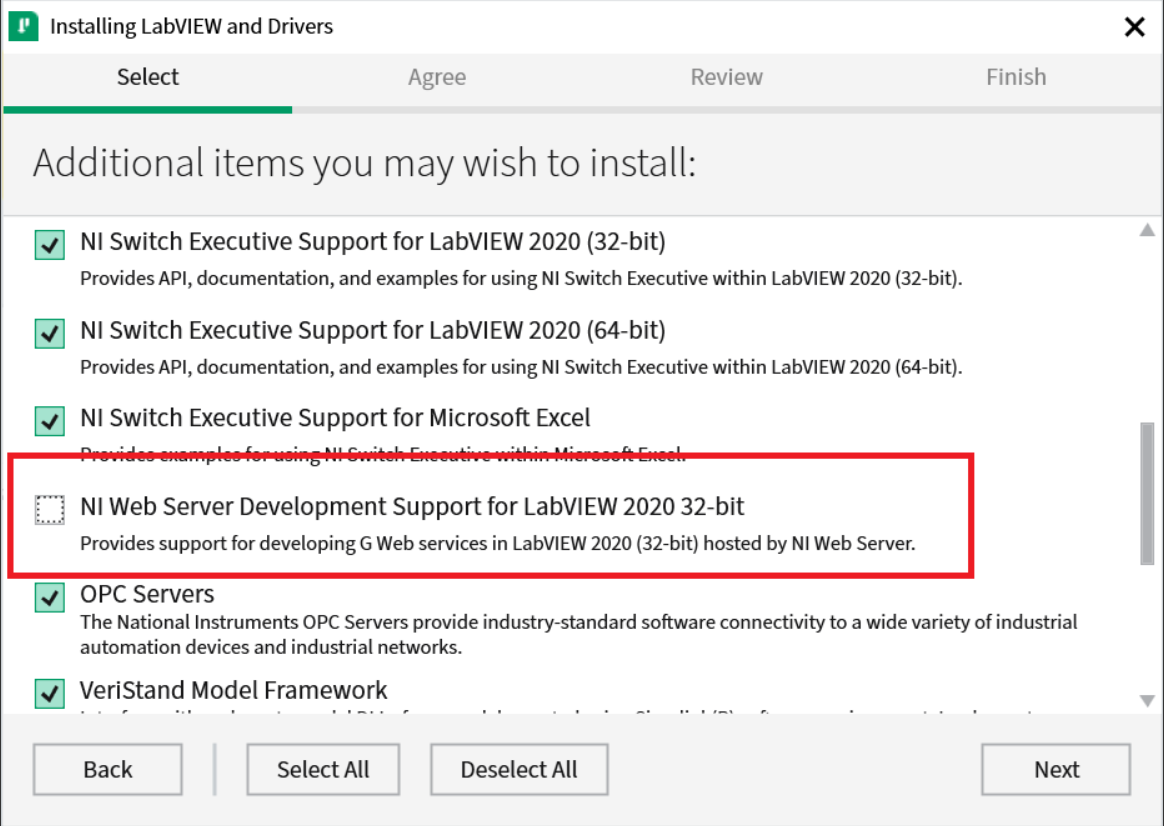
Task: Click the scroll up arrow of the list
Action: pos(1147,230)
